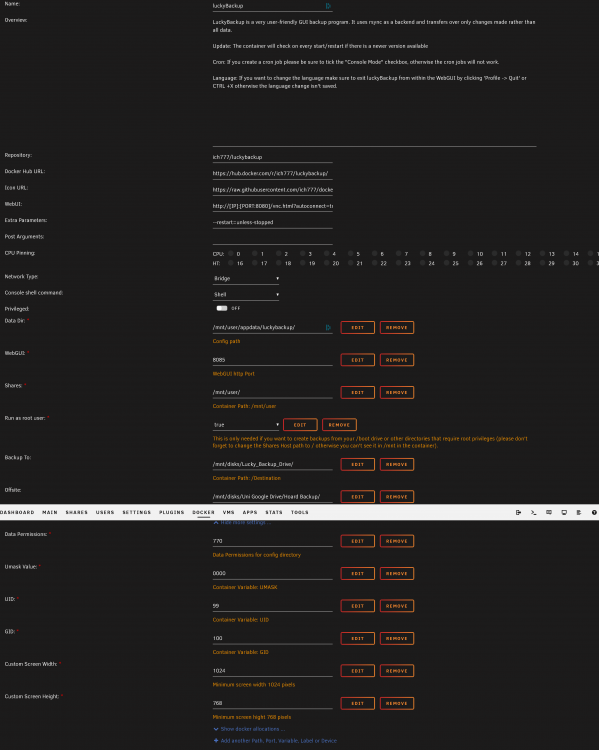Click Remove for Umask Value

click(x=397, y=574)
